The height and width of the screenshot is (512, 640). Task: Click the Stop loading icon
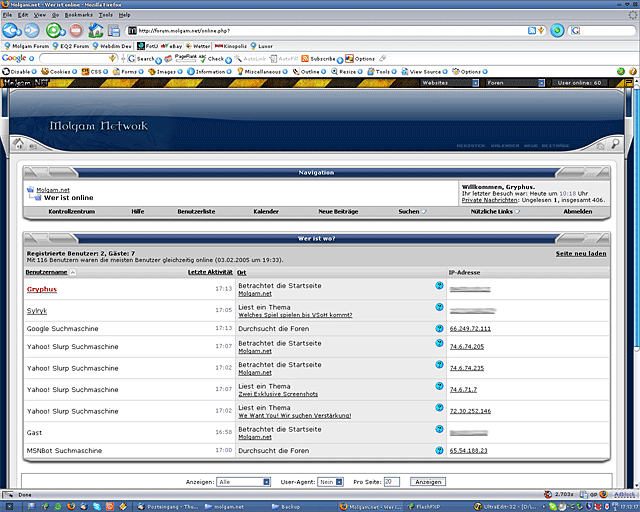point(75,30)
